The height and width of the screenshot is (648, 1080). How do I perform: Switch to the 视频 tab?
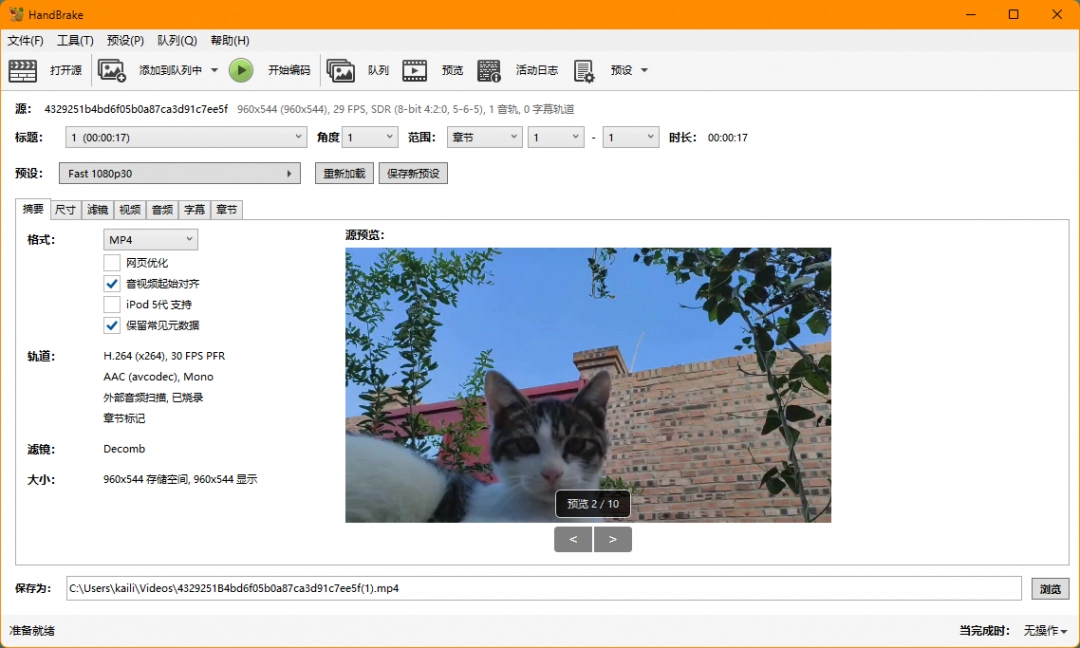click(129, 209)
